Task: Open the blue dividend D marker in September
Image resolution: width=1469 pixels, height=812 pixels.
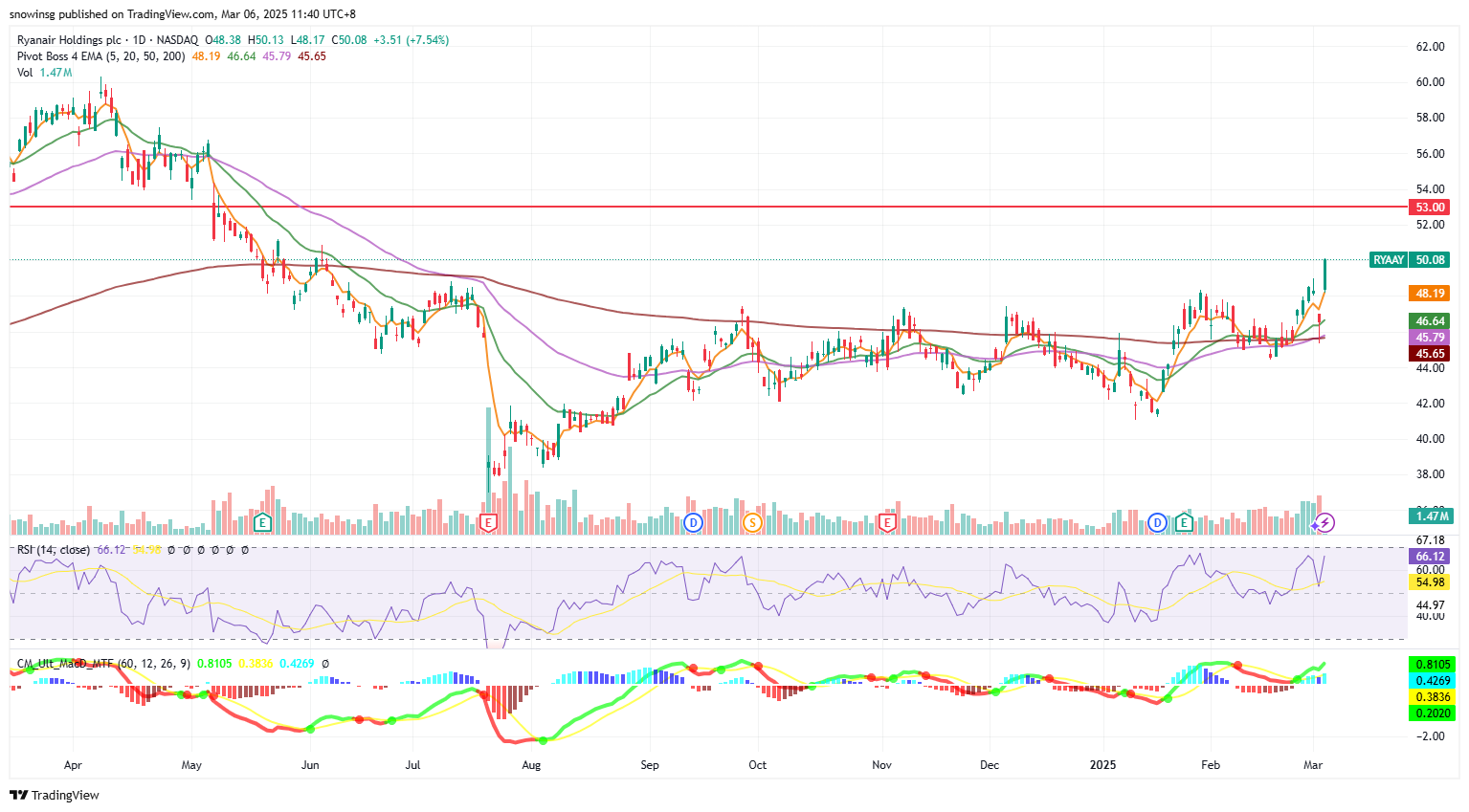Action: click(694, 522)
